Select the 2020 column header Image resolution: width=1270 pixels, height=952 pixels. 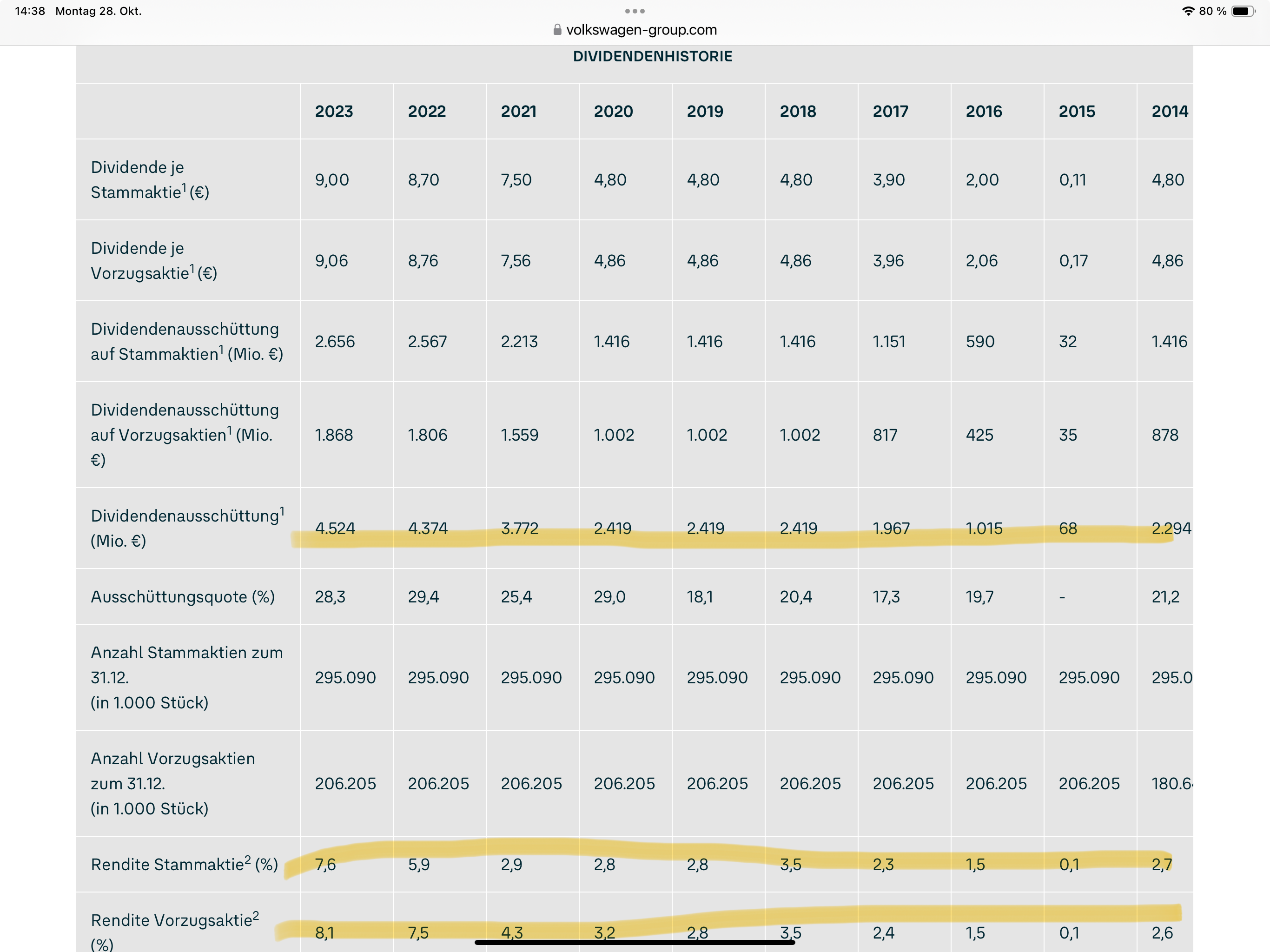(613, 112)
